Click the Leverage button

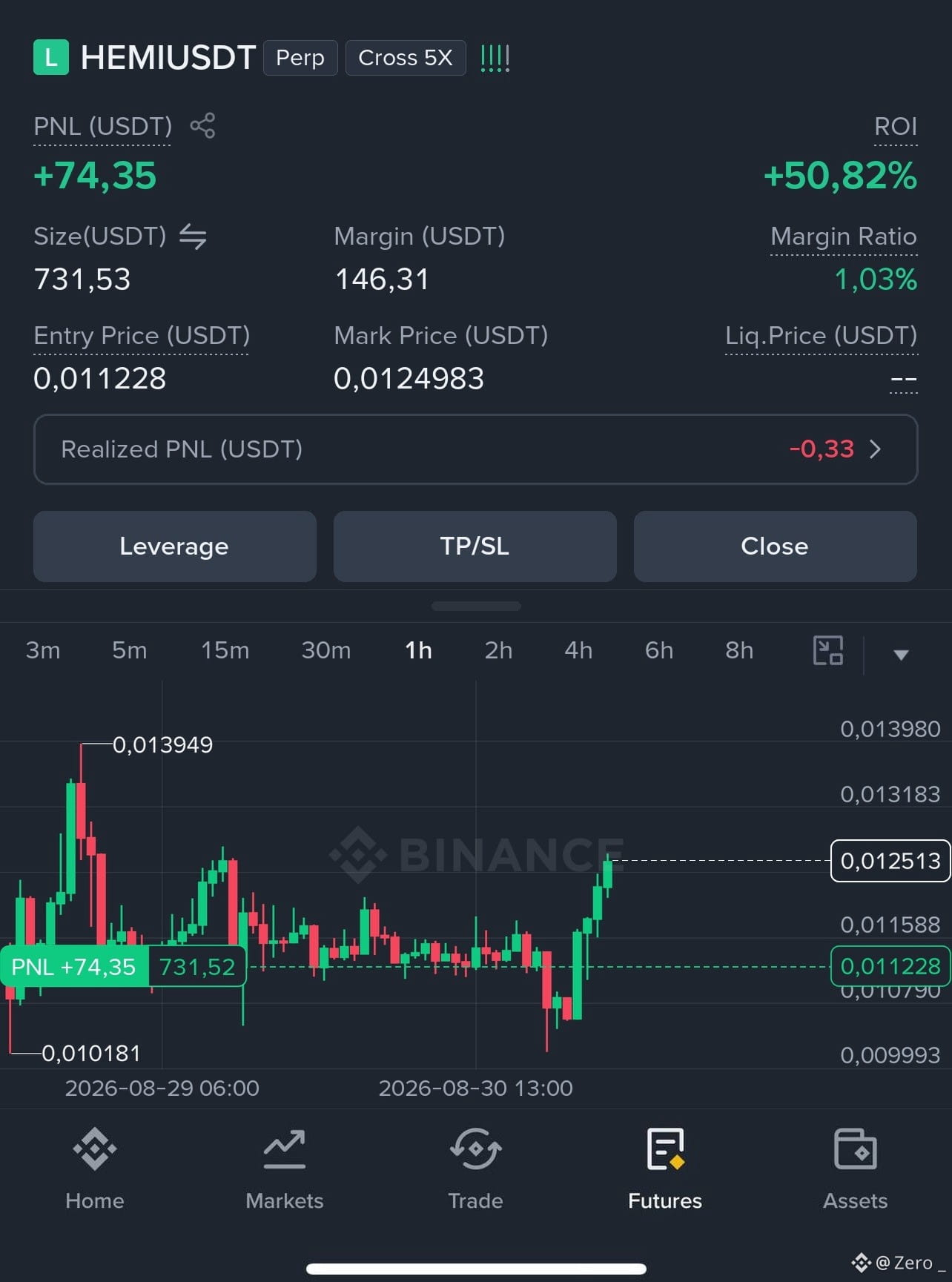point(175,546)
